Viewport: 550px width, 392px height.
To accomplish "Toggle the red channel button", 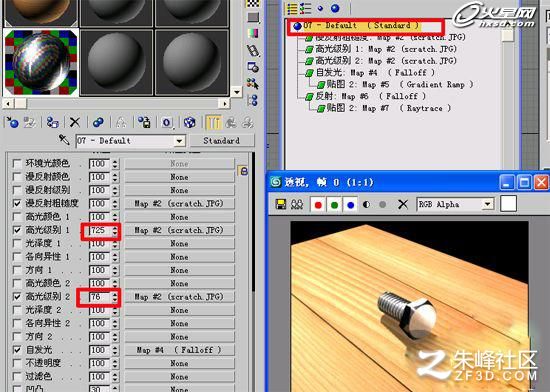I will [x=318, y=205].
